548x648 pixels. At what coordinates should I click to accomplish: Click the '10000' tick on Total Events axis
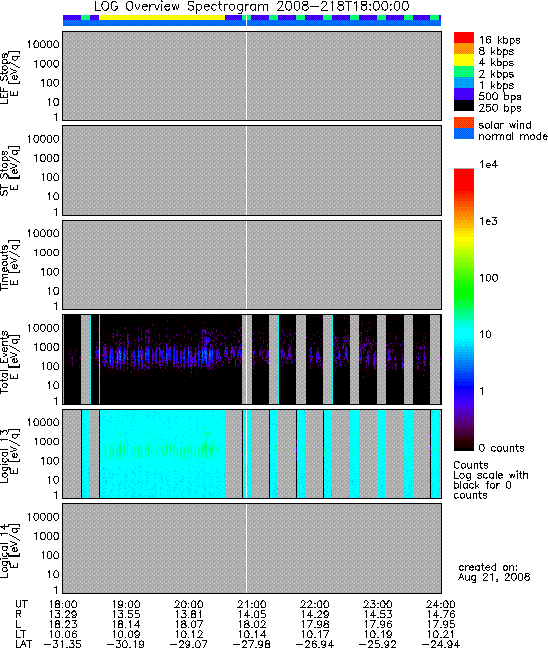[43, 328]
